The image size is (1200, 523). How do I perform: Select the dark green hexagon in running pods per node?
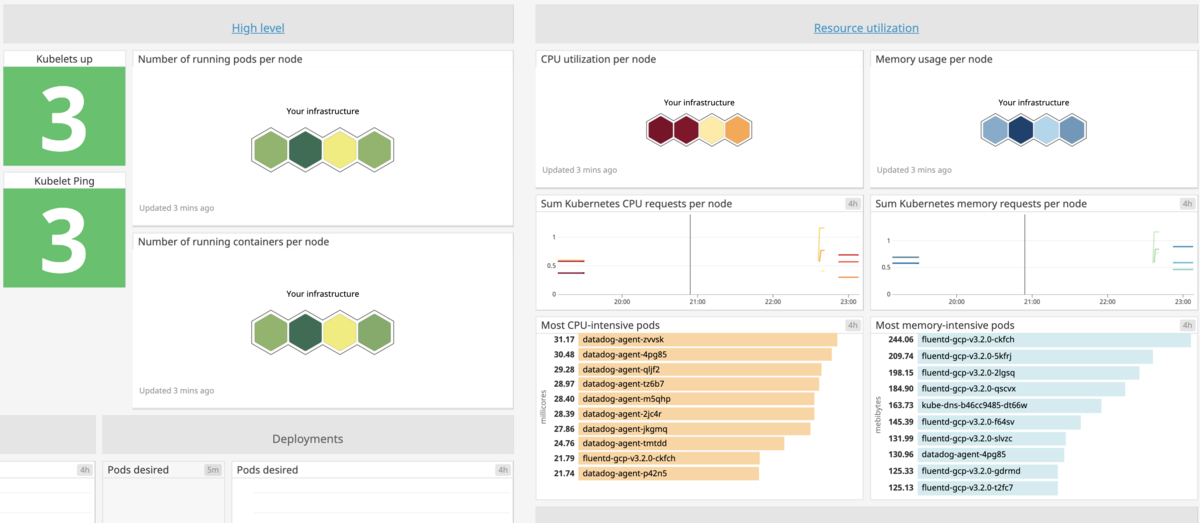[x=305, y=150]
